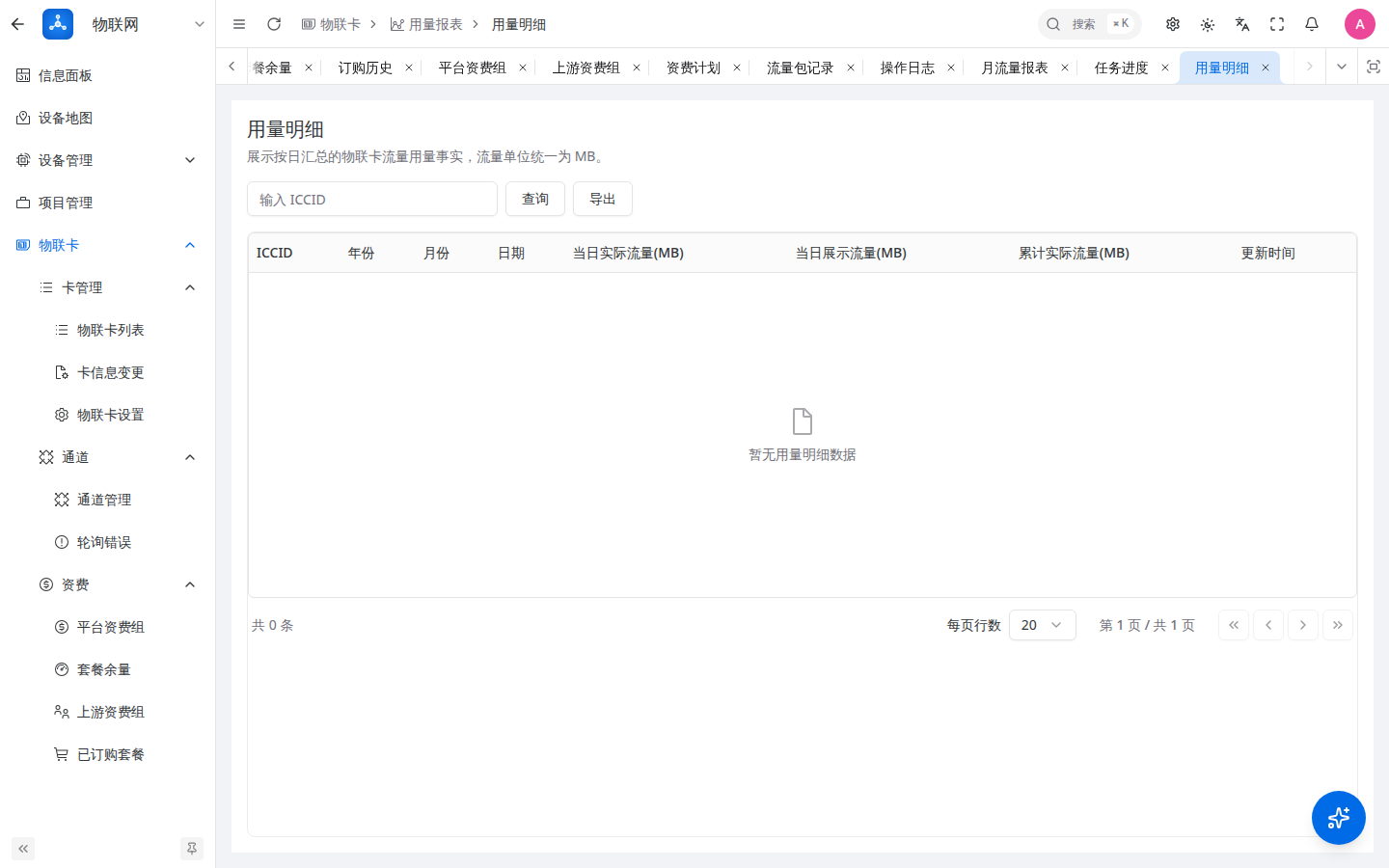Go to the previous page
The height and width of the screenshot is (868, 1389).
pos(1268,625)
